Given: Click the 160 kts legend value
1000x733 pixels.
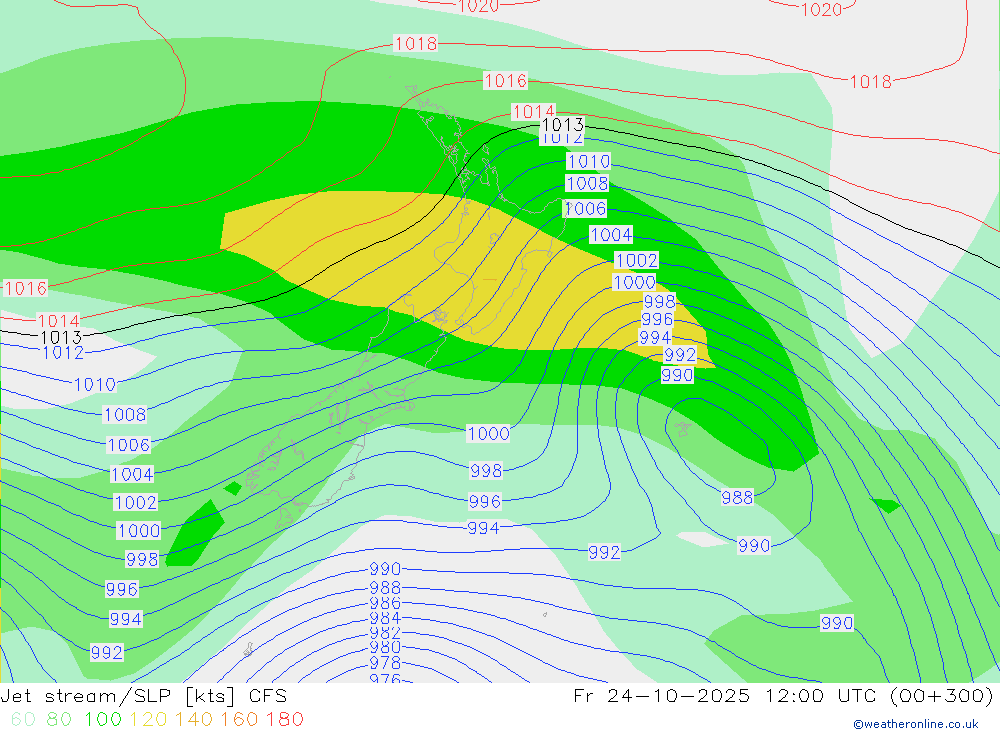Looking at the screenshot, I should coord(239,719).
